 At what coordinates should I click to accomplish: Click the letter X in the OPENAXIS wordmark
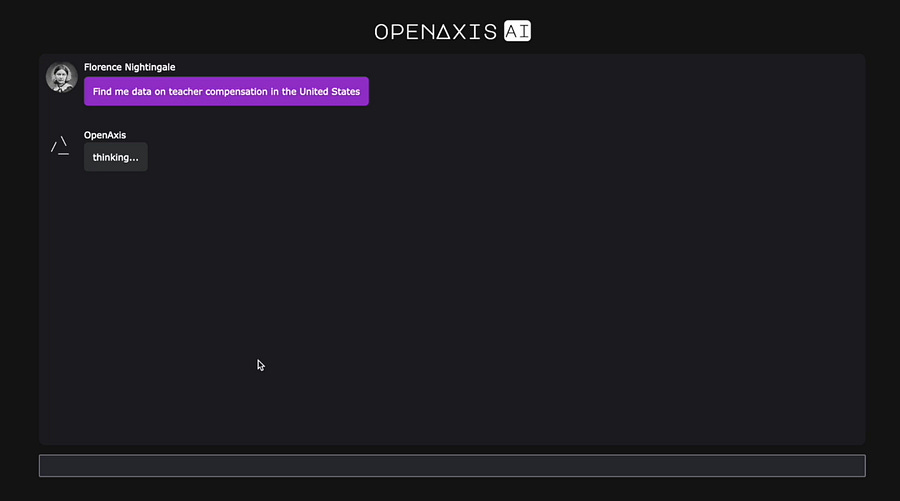point(460,32)
